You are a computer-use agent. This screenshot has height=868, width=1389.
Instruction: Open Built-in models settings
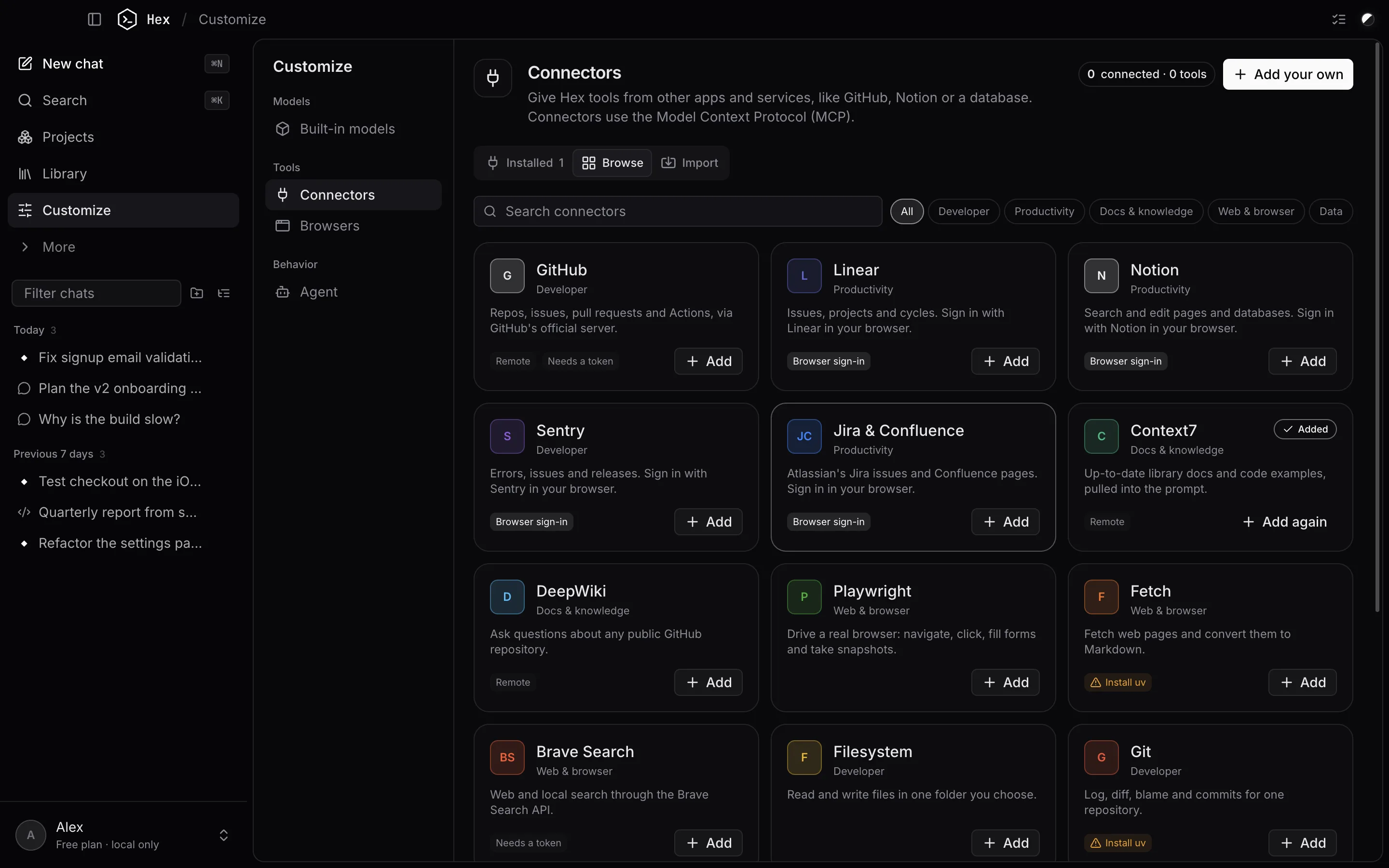[353, 129]
